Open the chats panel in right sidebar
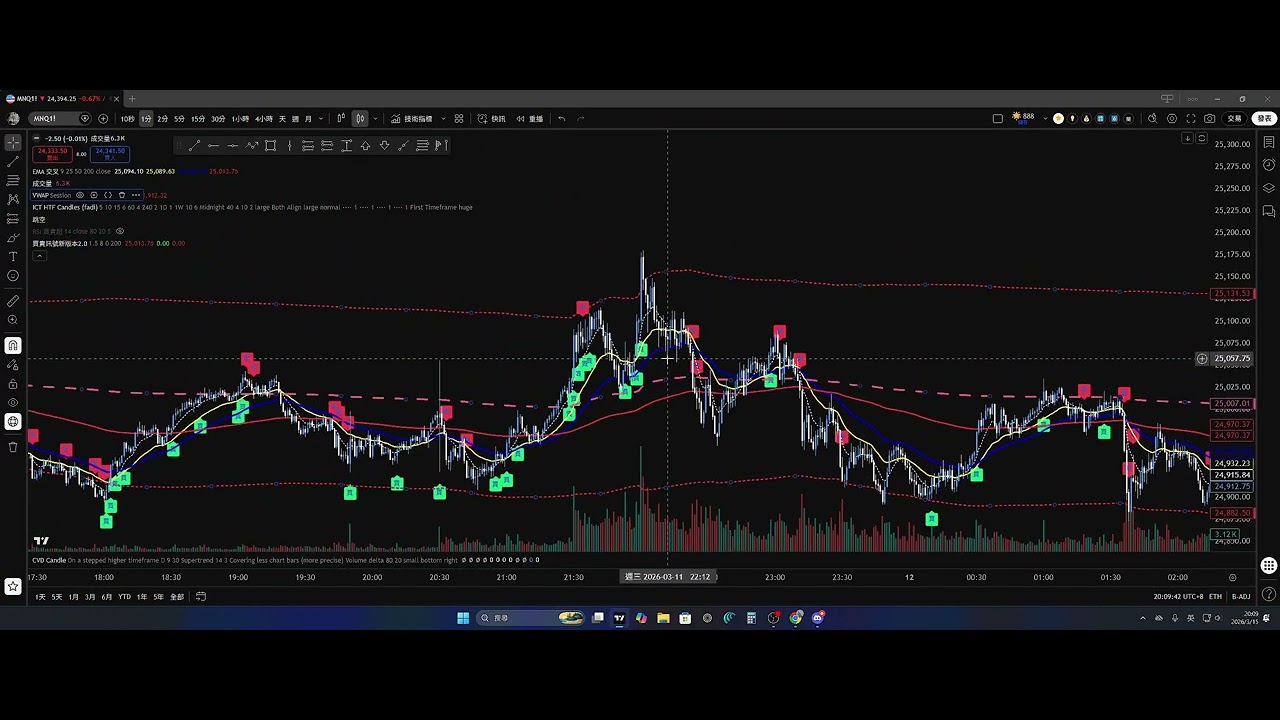This screenshot has height=720, width=1280. 1269,211
